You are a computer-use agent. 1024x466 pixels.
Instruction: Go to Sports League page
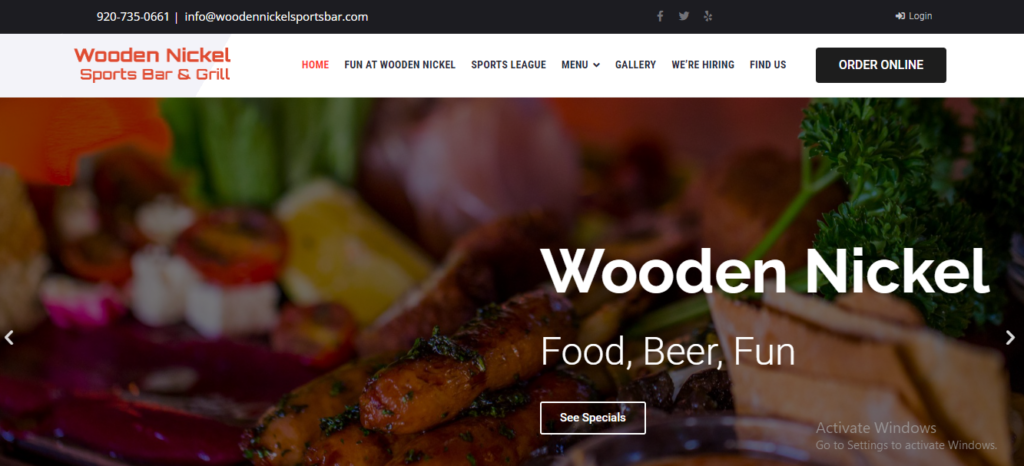(508, 65)
